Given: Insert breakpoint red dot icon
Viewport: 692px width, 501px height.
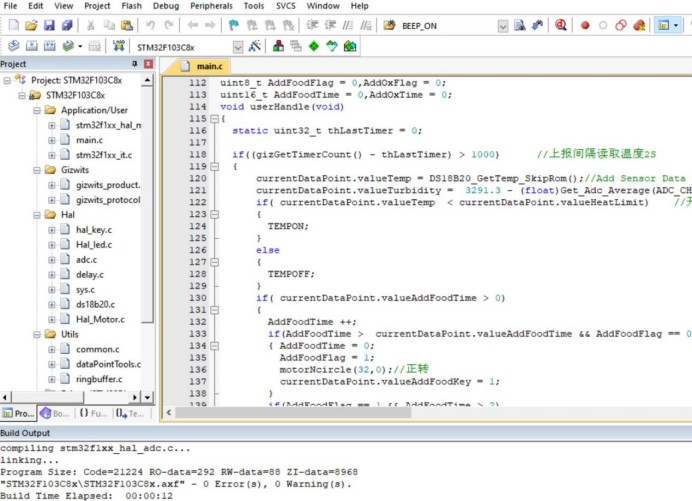Looking at the screenshot, I should 585,25.
